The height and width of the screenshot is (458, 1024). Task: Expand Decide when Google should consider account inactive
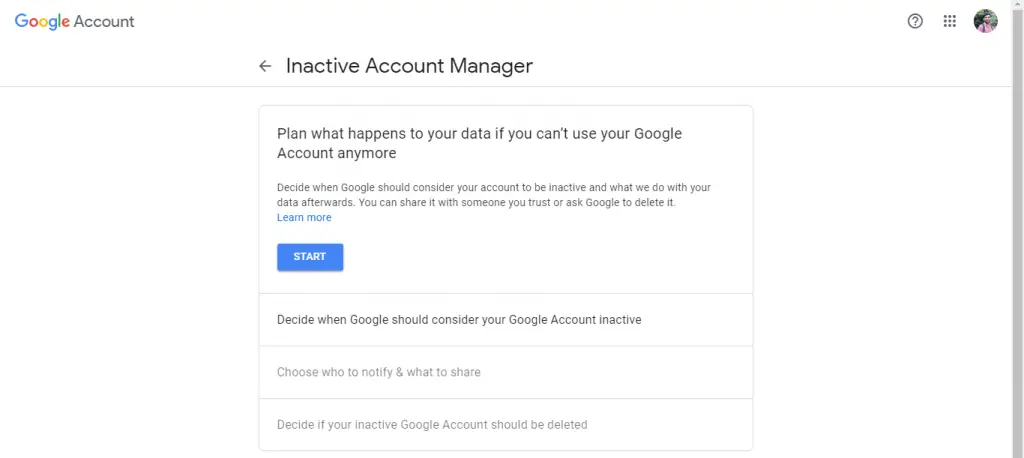pyautogui.click(x=505, y=320)
